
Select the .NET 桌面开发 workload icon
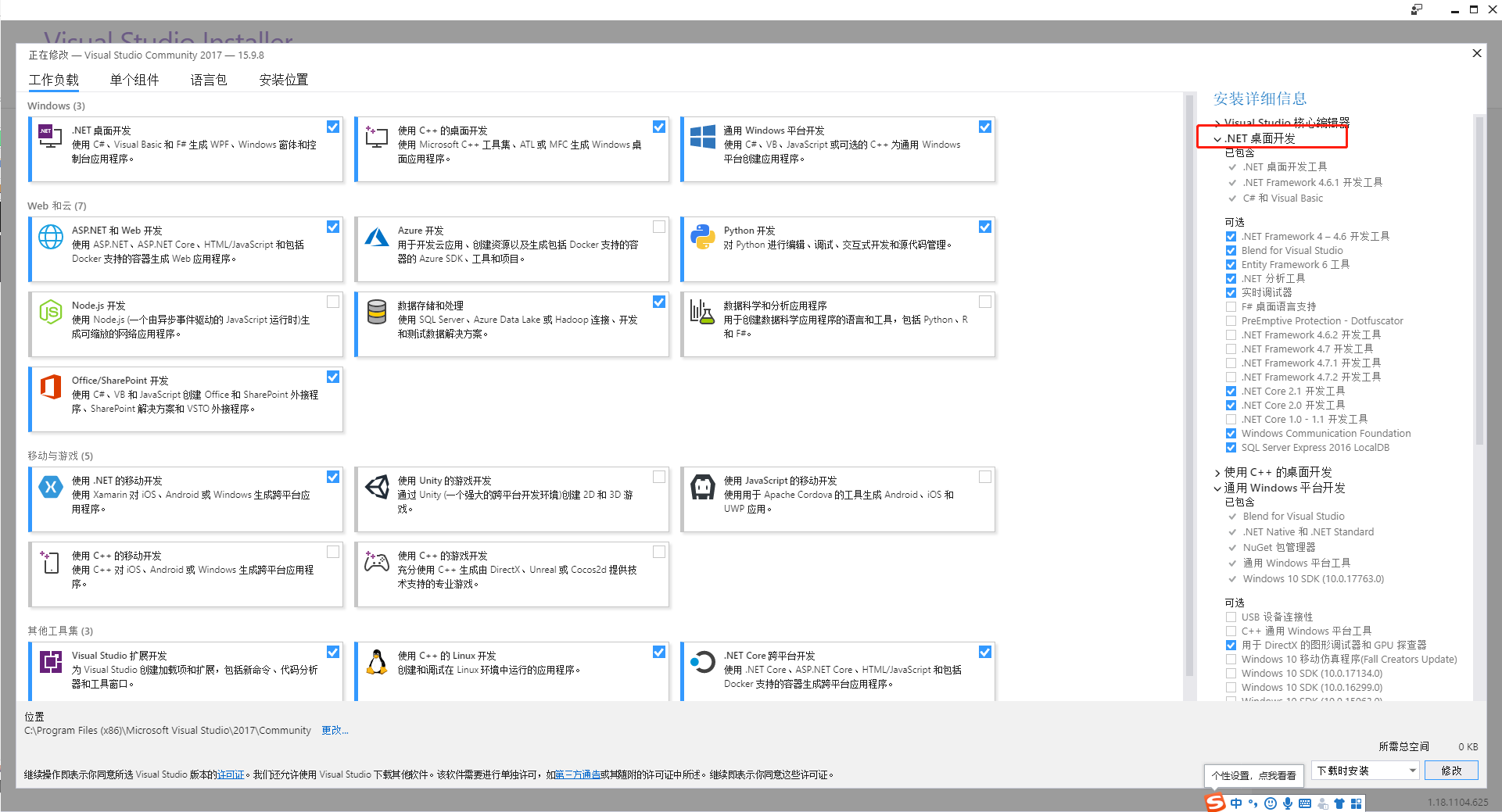pos(50,135)
